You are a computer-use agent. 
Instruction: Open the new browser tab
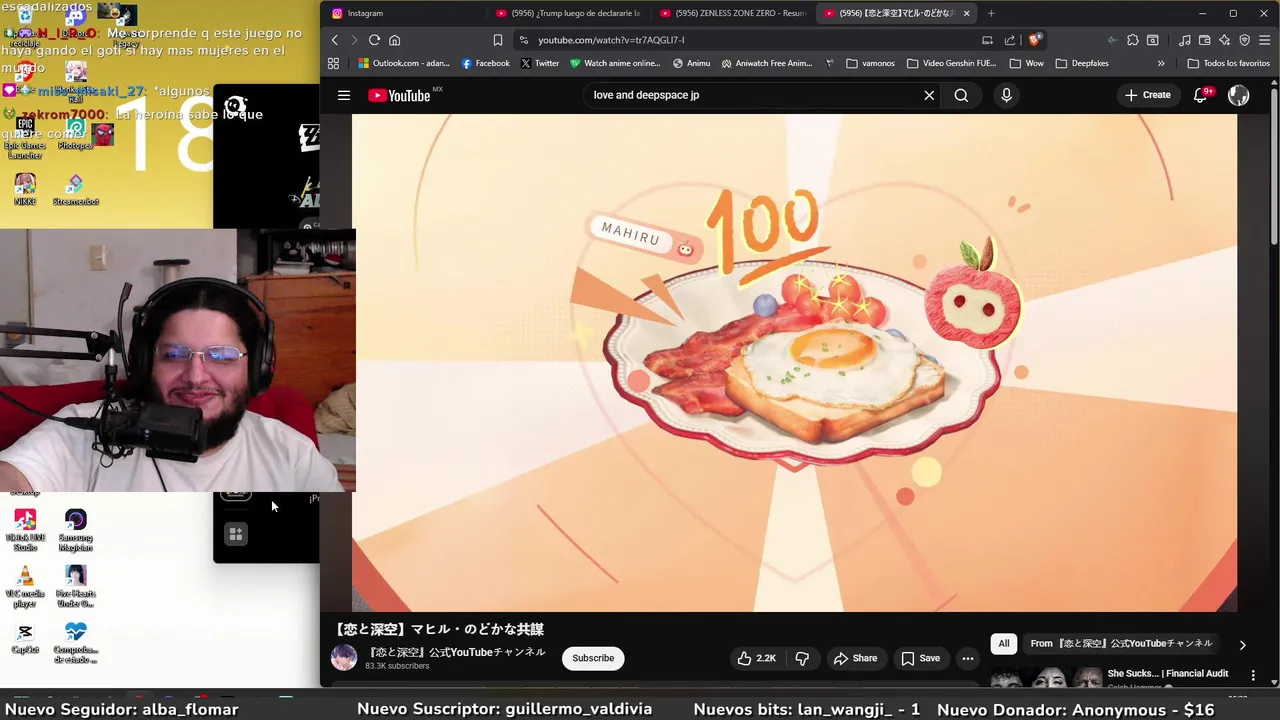(x=991, y=13)
